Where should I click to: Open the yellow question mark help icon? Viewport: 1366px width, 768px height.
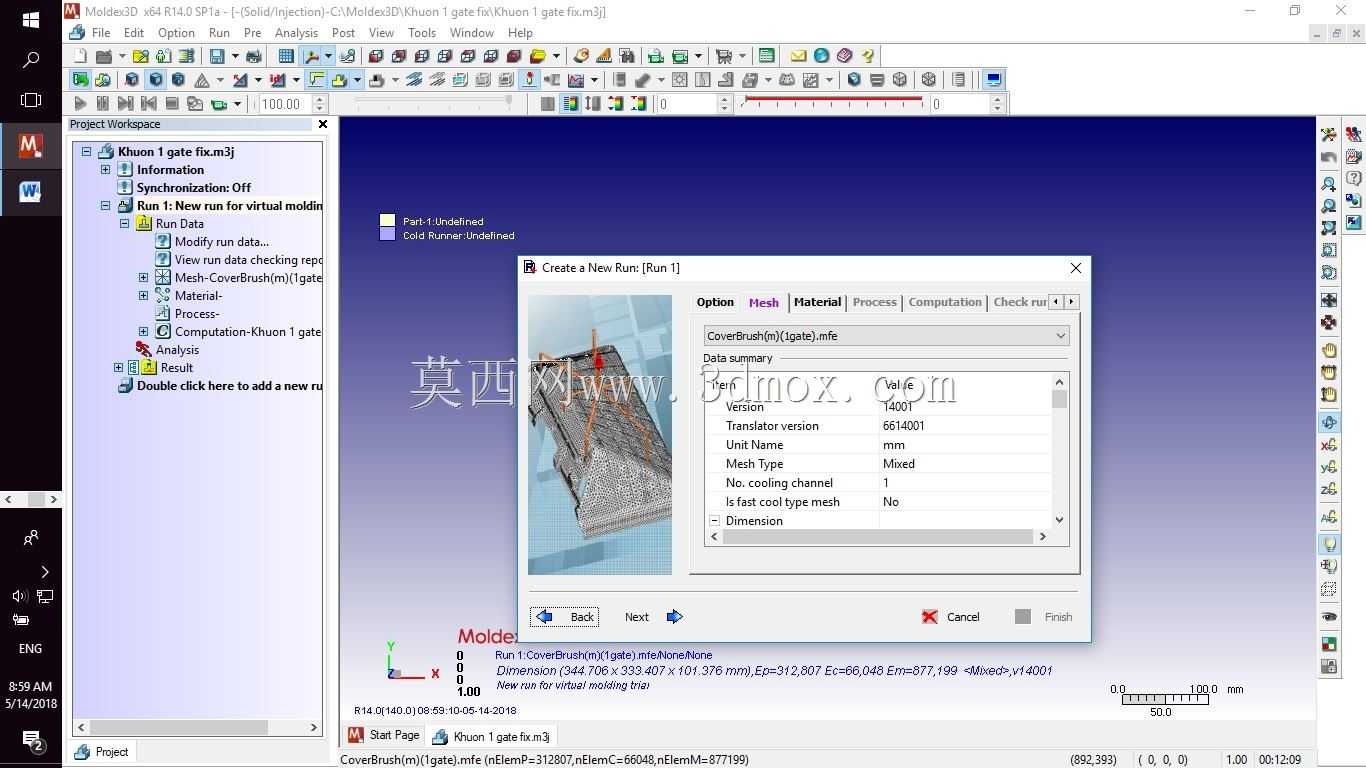tap(868, 56)
